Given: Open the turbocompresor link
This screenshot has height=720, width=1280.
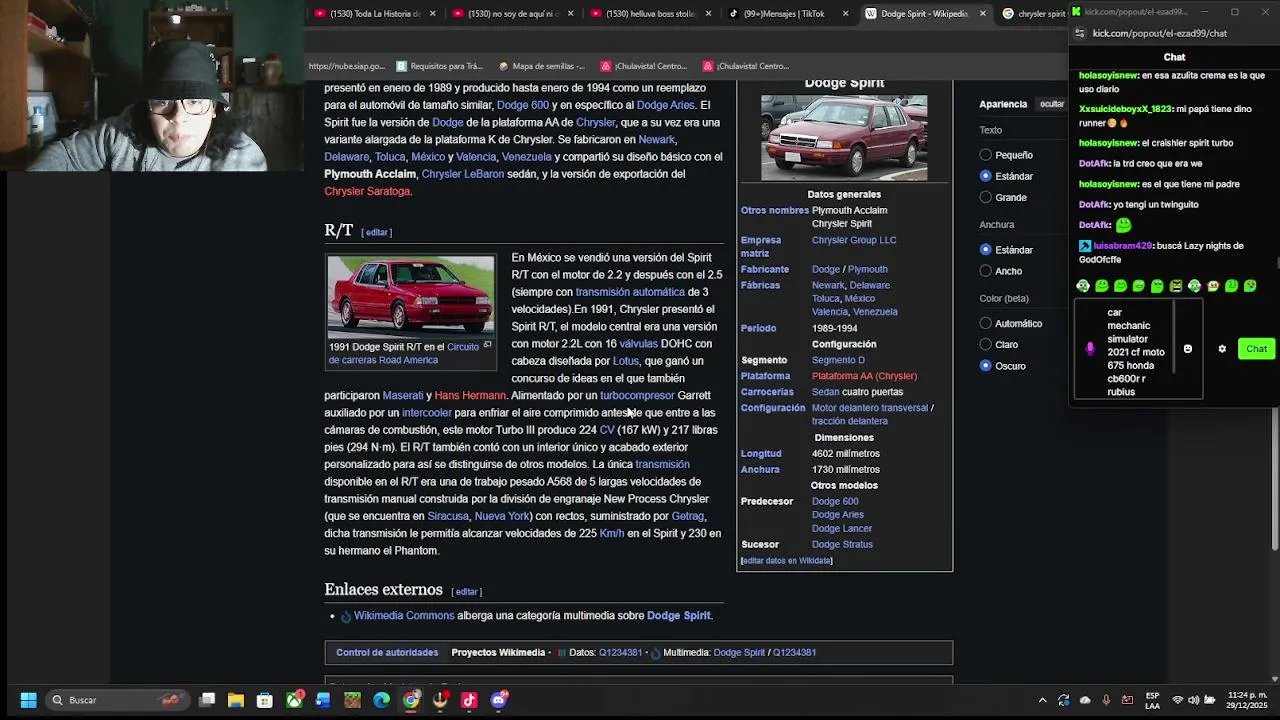Looking at the screenshot, I should pyautogui.click(x=637, y=395).
